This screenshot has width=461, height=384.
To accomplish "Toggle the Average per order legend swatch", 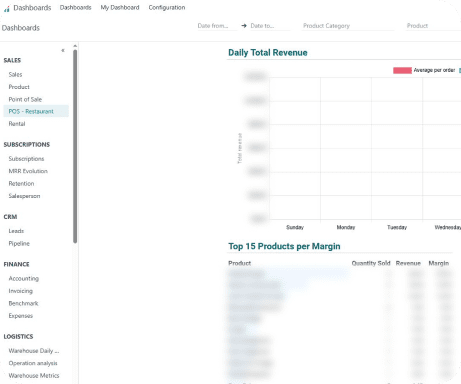I will (x=402, y=70).
